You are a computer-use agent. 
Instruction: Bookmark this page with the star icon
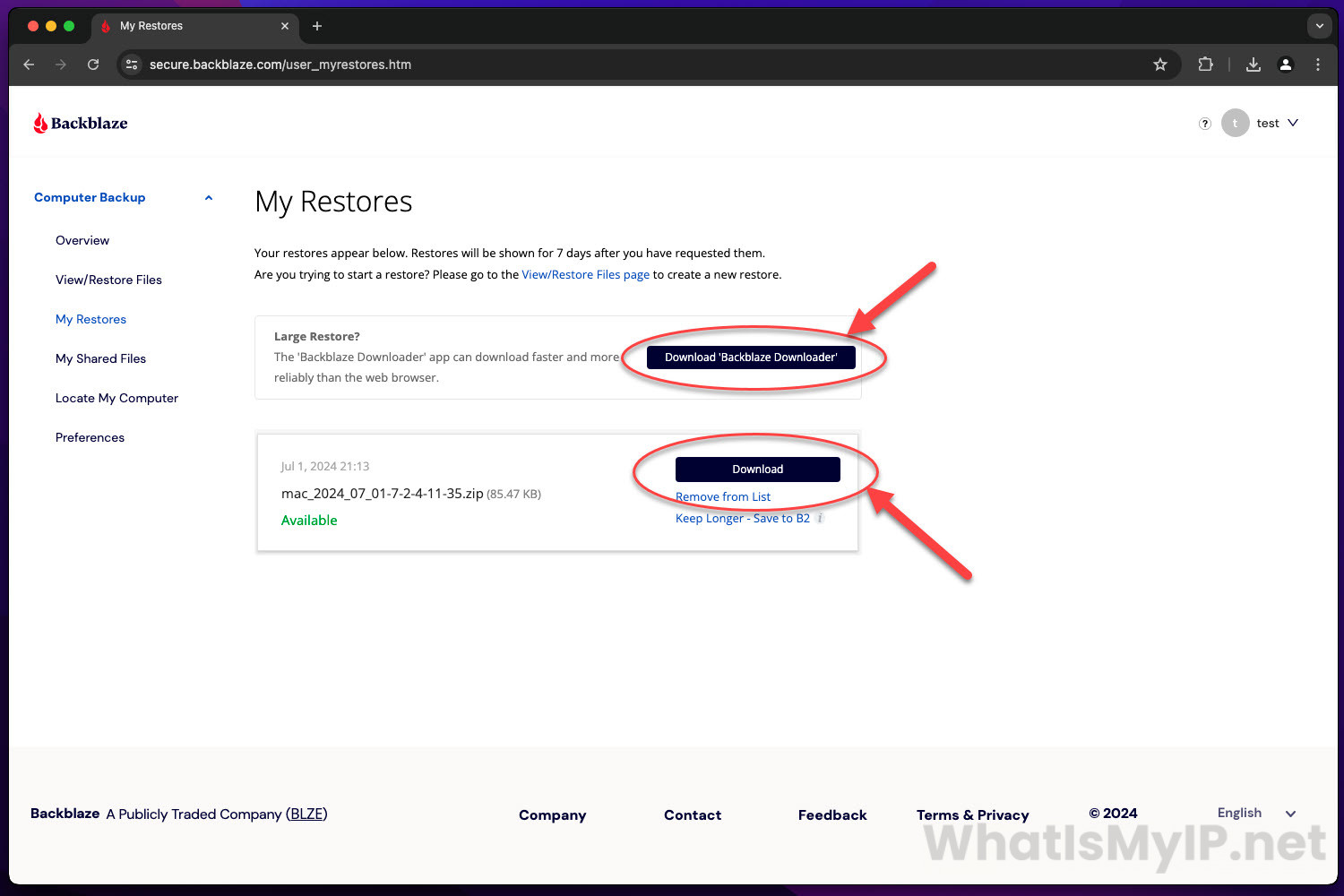[x=1160, y=65]
